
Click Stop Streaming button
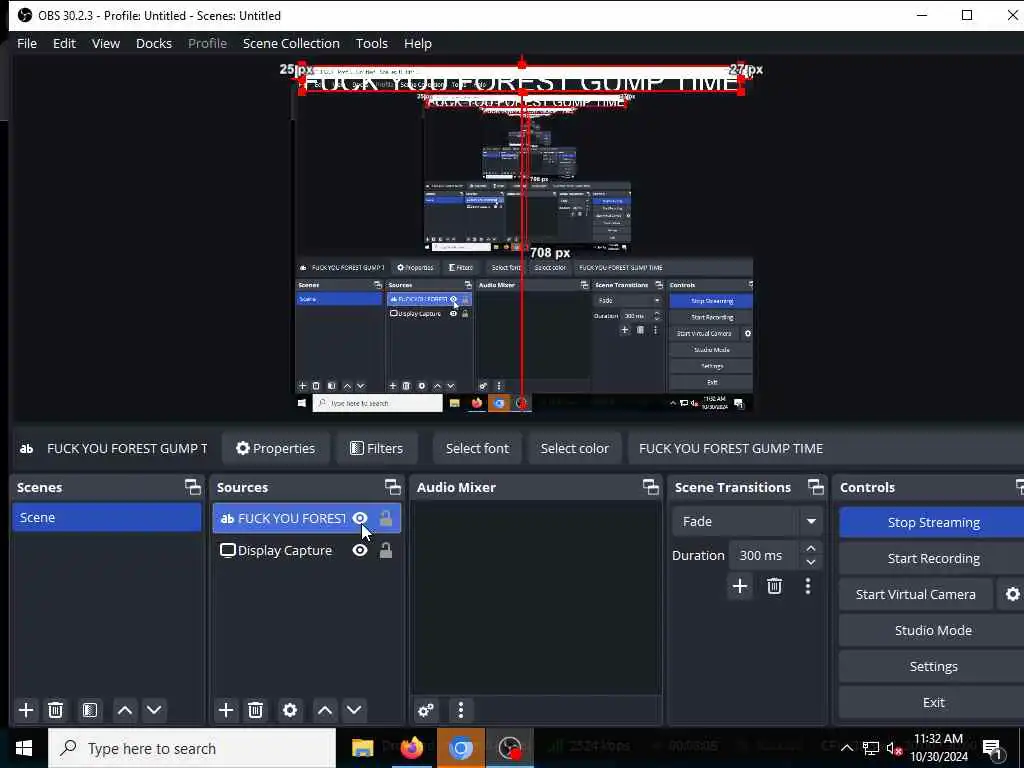(933, 522)
